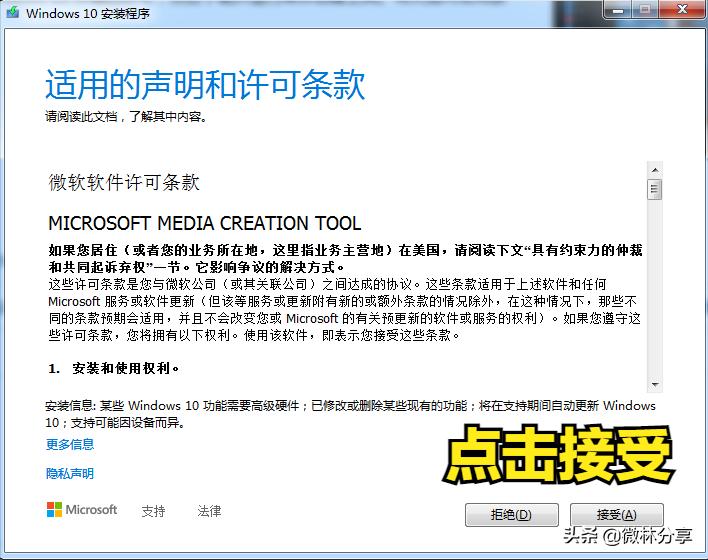708x560 pixels.
Task: Click the 安装信息 notice paragraph
Action: (350, 414)
